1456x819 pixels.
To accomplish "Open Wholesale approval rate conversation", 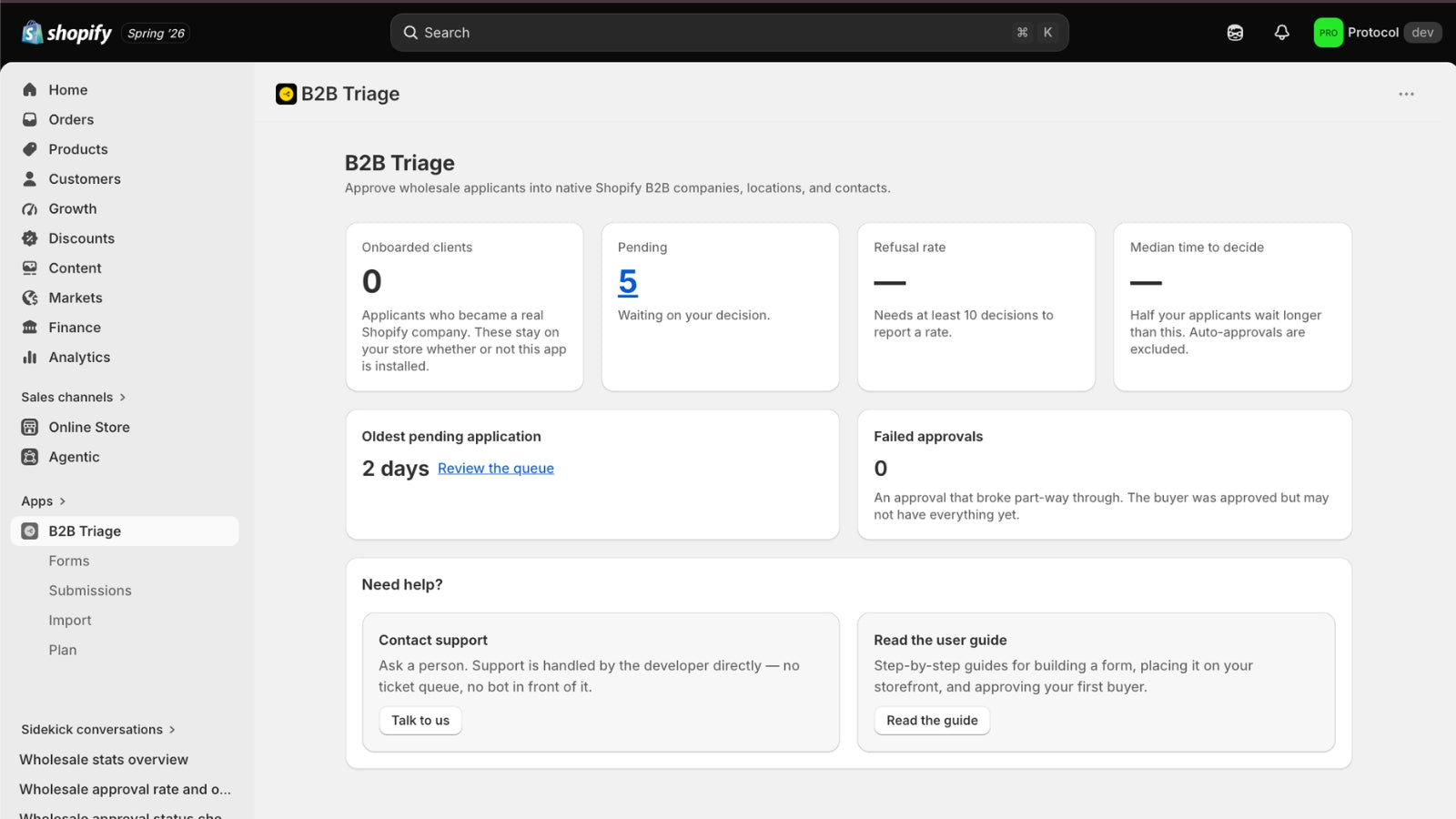I will tap(125, 790).
